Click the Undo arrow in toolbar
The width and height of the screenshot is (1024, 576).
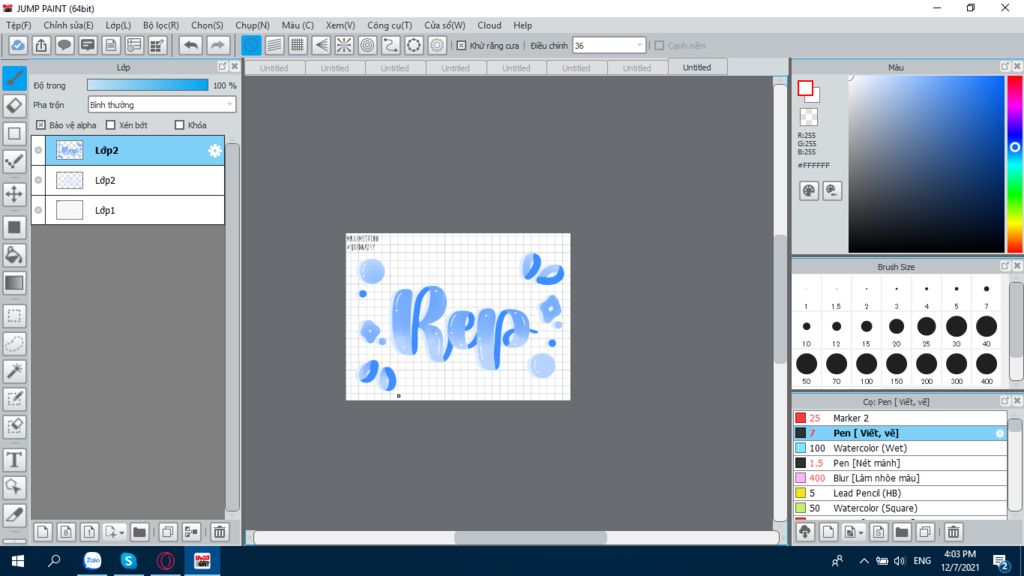click(x=191, y=45)
